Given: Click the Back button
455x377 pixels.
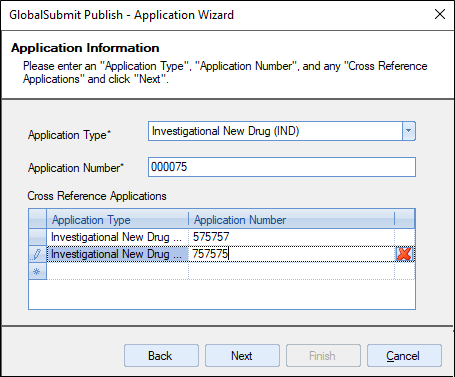Looking at the screenshot, I should coord(161,356).
